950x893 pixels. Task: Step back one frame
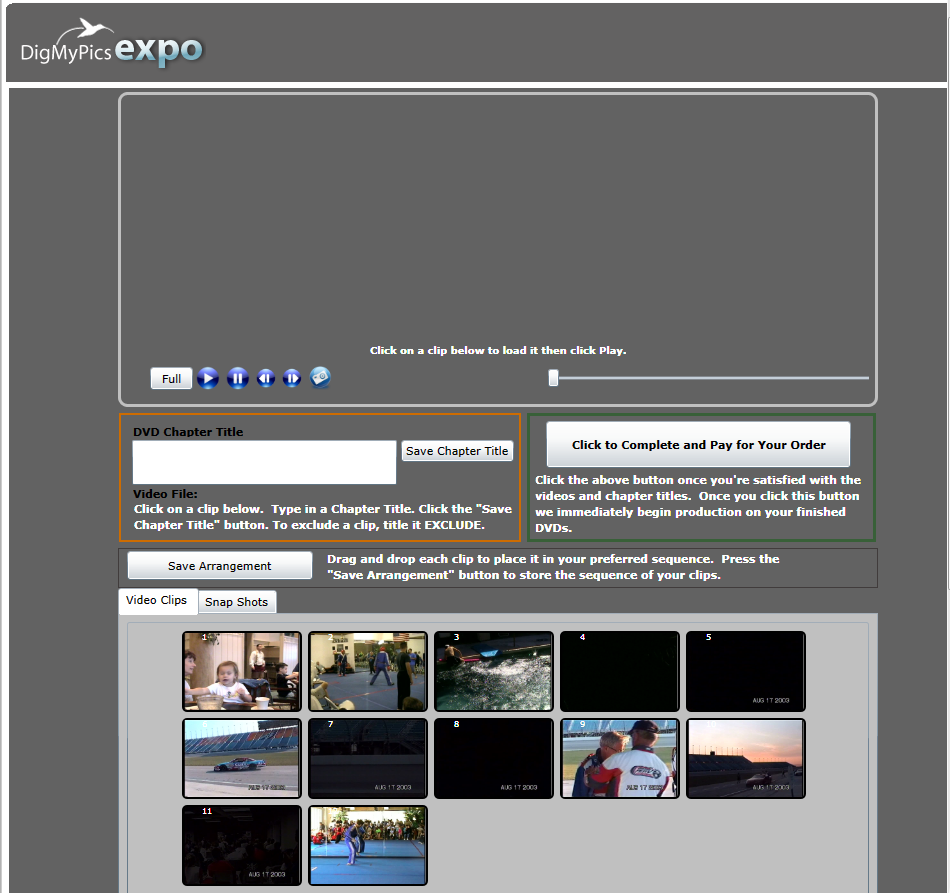265,378
